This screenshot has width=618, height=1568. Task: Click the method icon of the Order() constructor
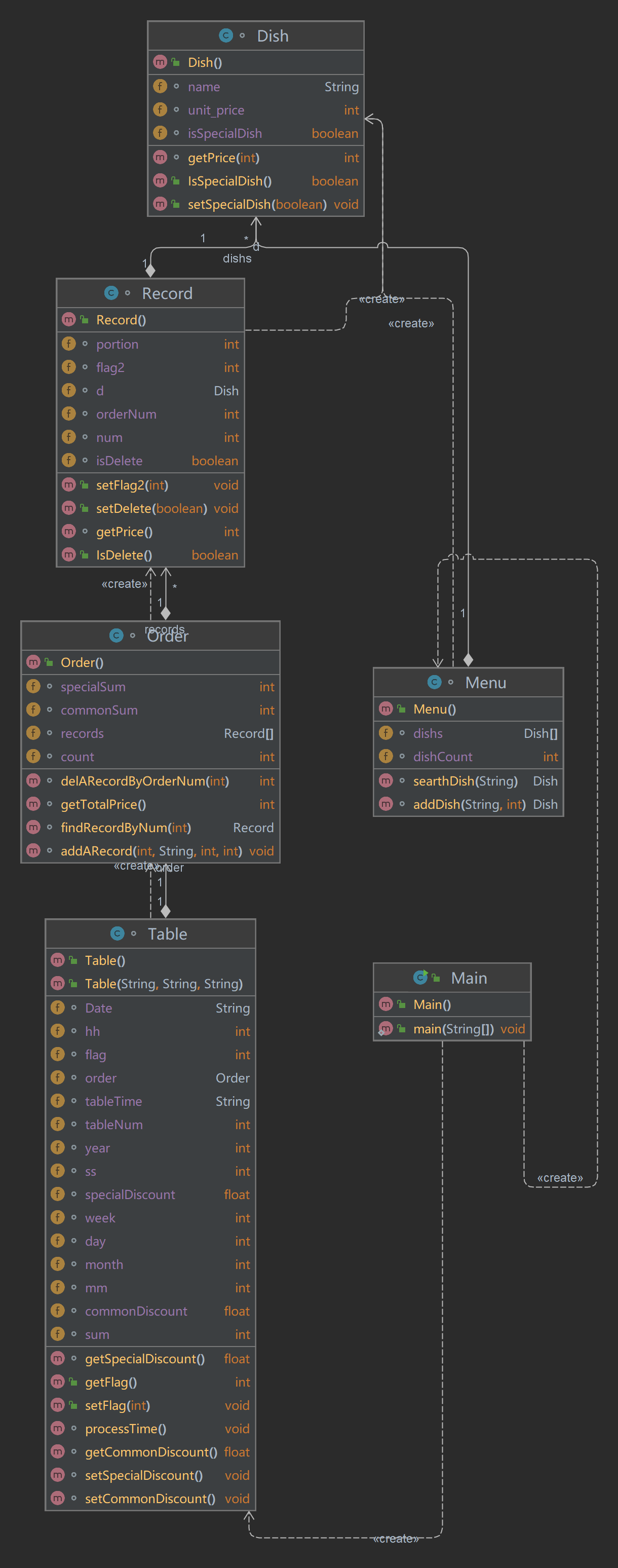(33, 661)
